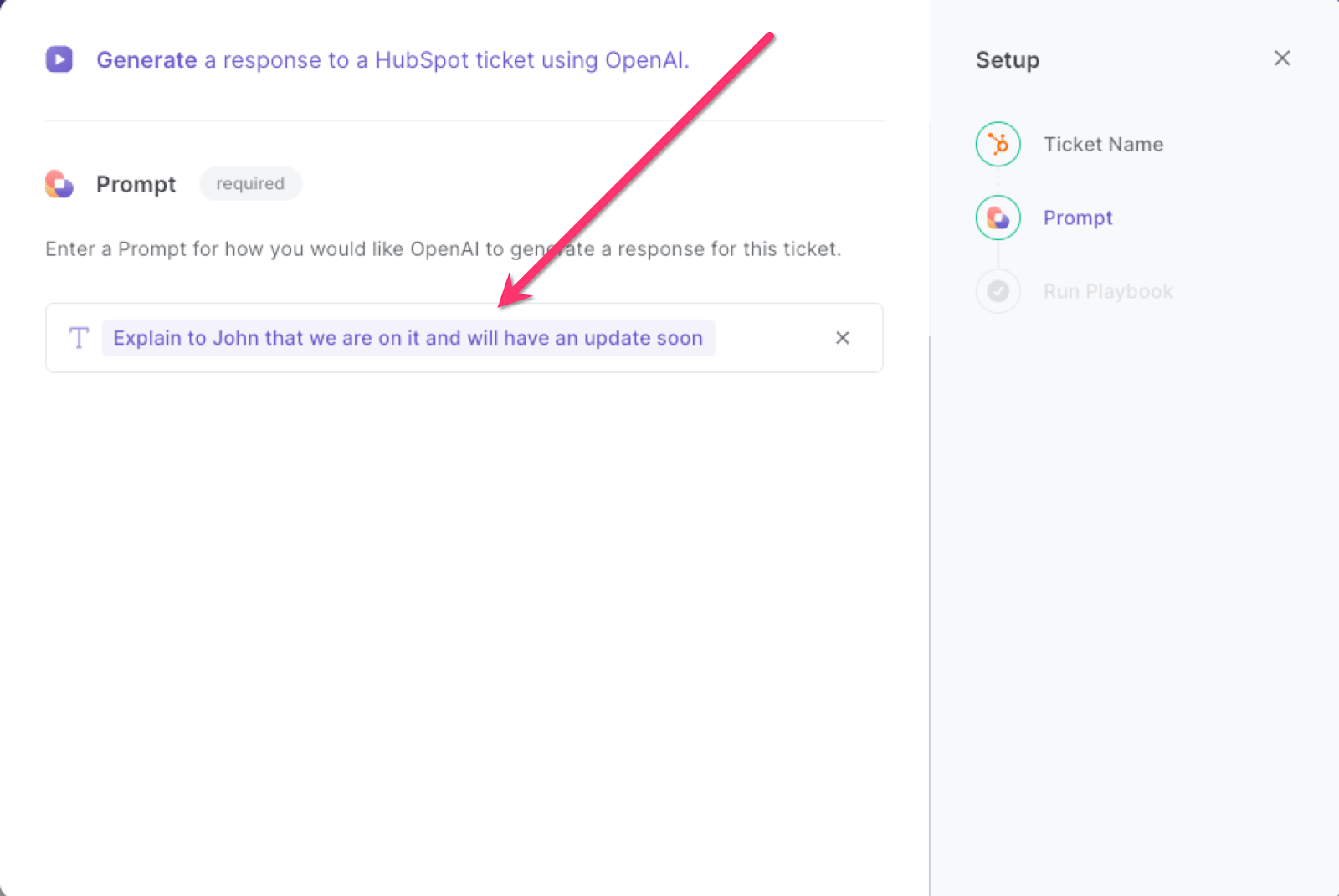
Task: Select the grayed-out Run Playbook step
Action: click(1108, 290)
